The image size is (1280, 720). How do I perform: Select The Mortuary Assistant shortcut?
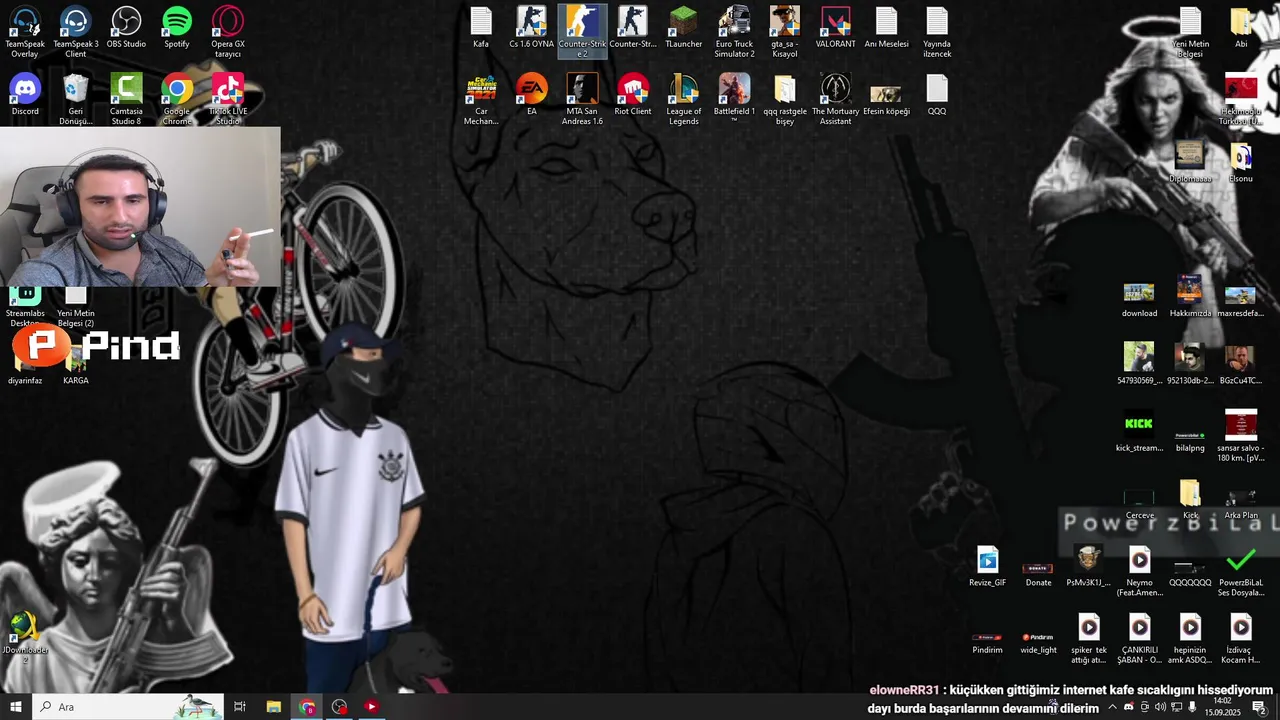pyautogui.click(x=835, y=99)
